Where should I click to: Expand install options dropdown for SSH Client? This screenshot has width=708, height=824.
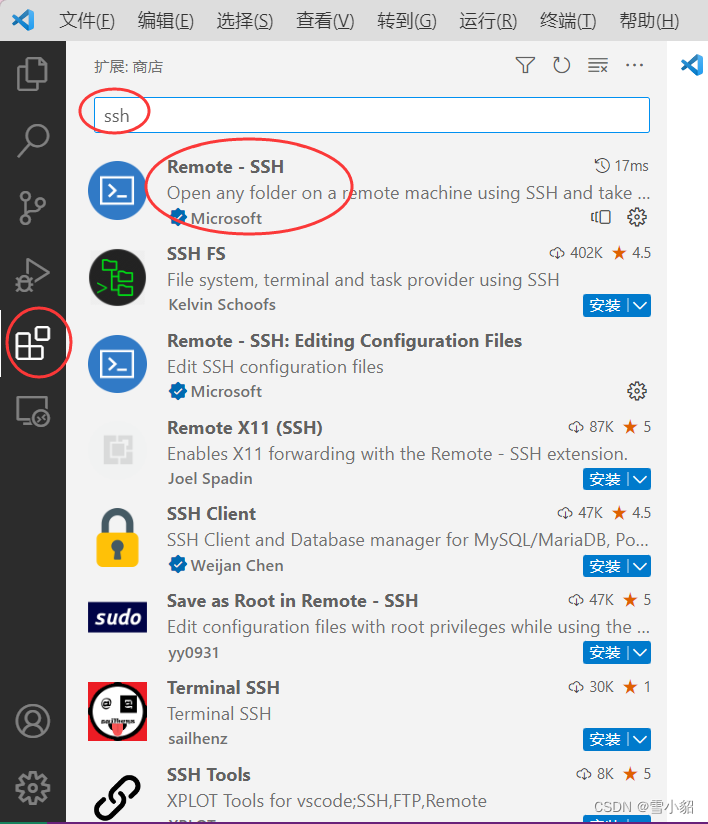[x=640, y=566]
